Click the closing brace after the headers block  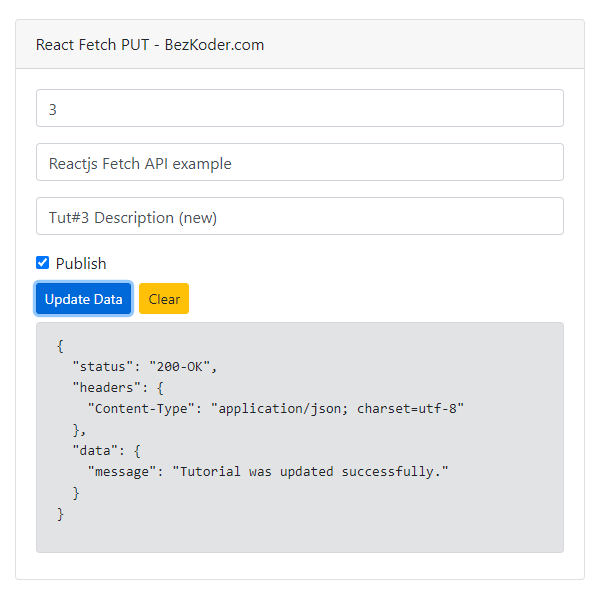pyautogui.click(x=78, y=429)
